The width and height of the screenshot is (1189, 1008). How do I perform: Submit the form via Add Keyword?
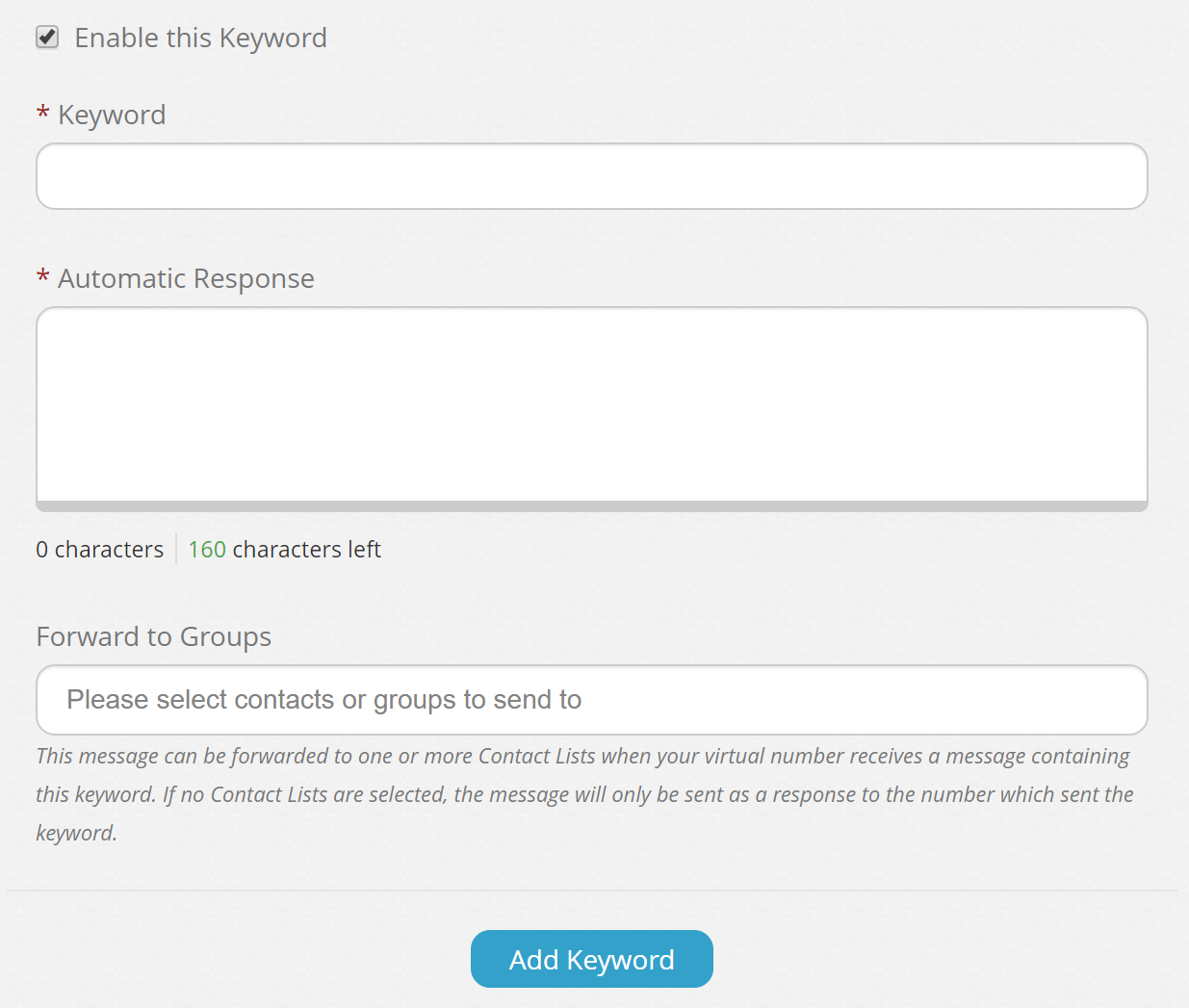[x=591, y=959]
